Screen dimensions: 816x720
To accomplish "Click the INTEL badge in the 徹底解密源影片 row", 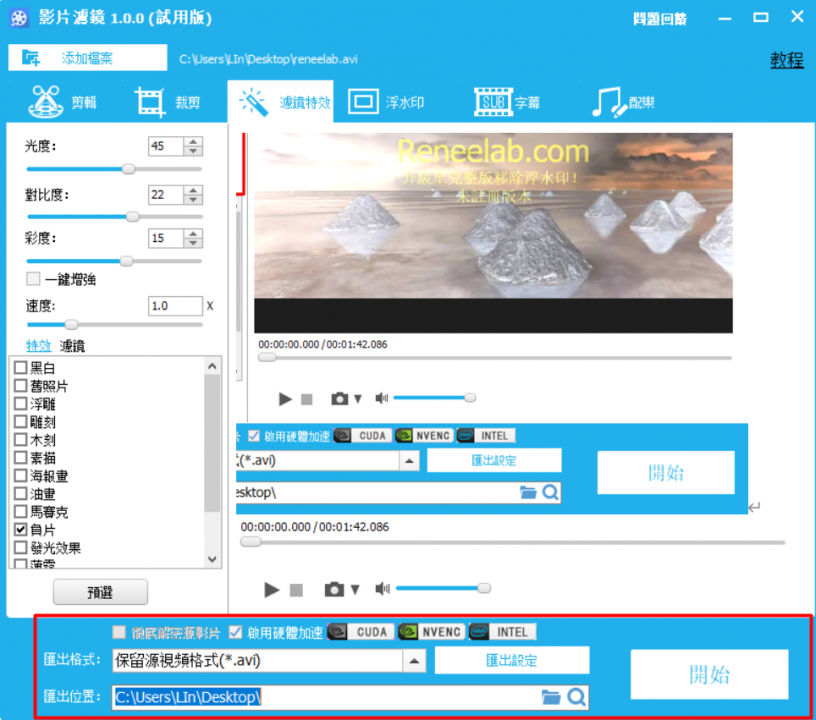I will coord(502,632).
